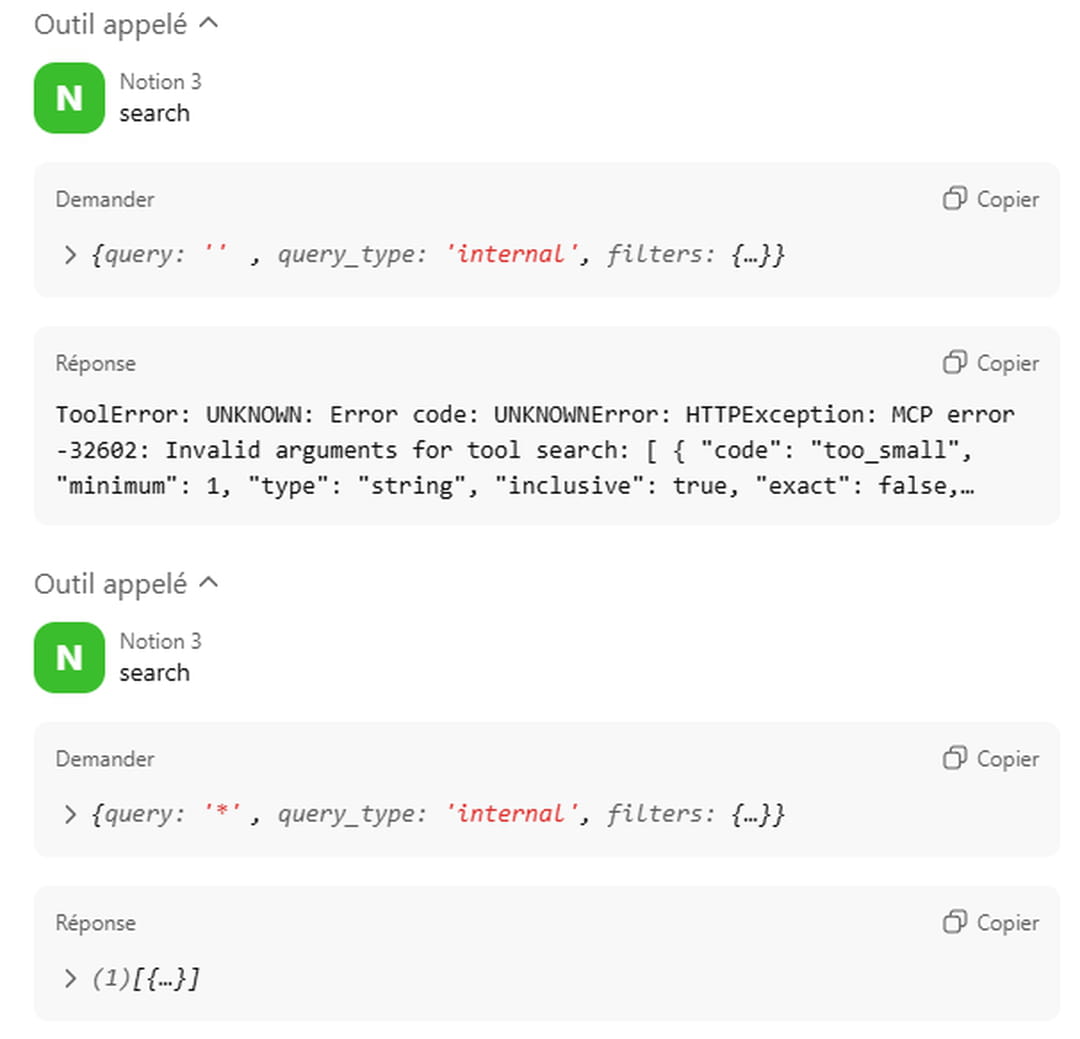Click the "Copier" label of the error response
The height and width of the screenshot is (1039, 1080).
coord(1007,363)
